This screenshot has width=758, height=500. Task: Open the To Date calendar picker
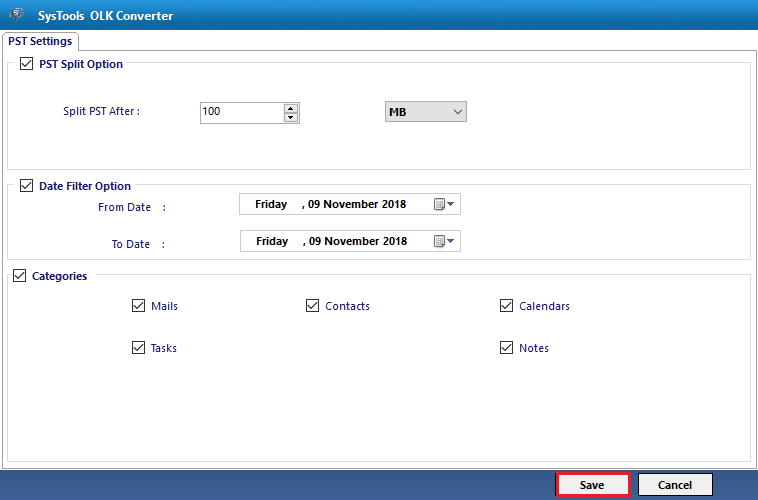tap(444, 241)
